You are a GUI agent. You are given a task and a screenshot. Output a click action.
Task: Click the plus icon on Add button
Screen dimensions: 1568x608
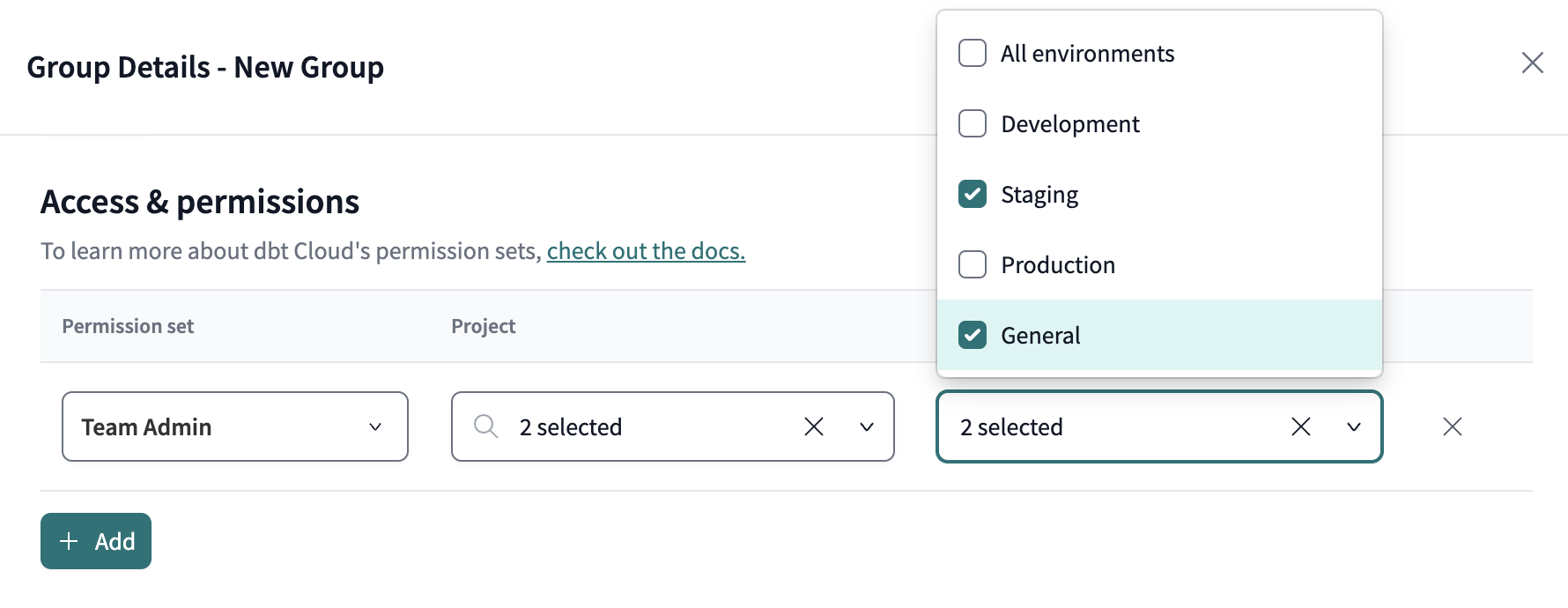click(x=69, y=541)
